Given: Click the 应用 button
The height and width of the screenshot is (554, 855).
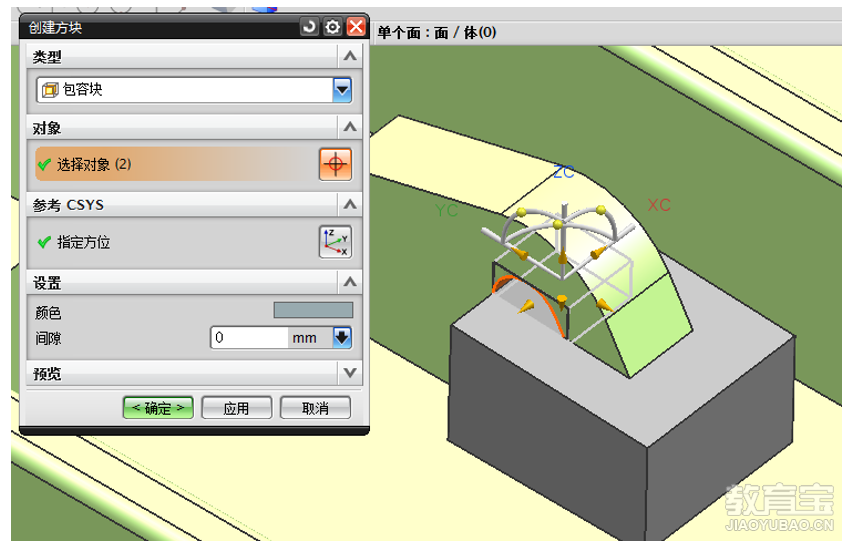Looking at the screenshot, I should 237,408.
